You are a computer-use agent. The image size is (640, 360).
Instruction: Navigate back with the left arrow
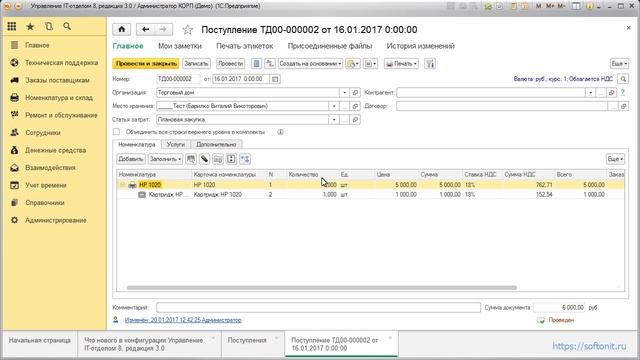click(x=145, y=29)
